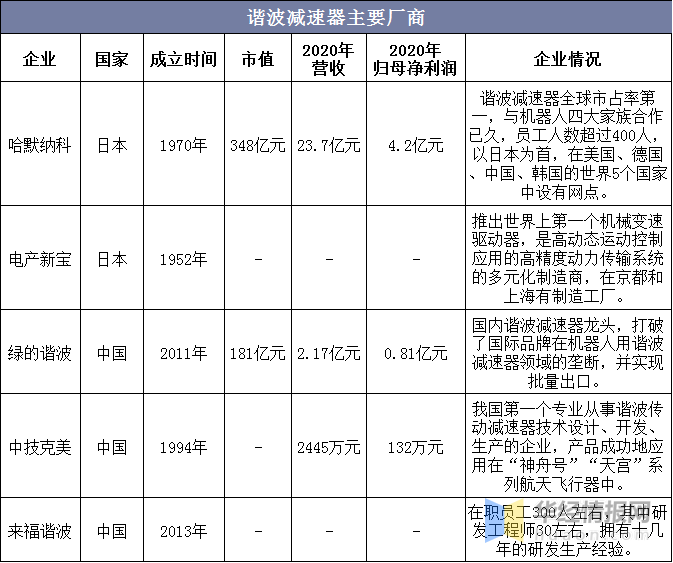The width and height of the screenshot is (673, 563).
Task: Select the company name 哈默纳科
Action: tap(39, 145)
